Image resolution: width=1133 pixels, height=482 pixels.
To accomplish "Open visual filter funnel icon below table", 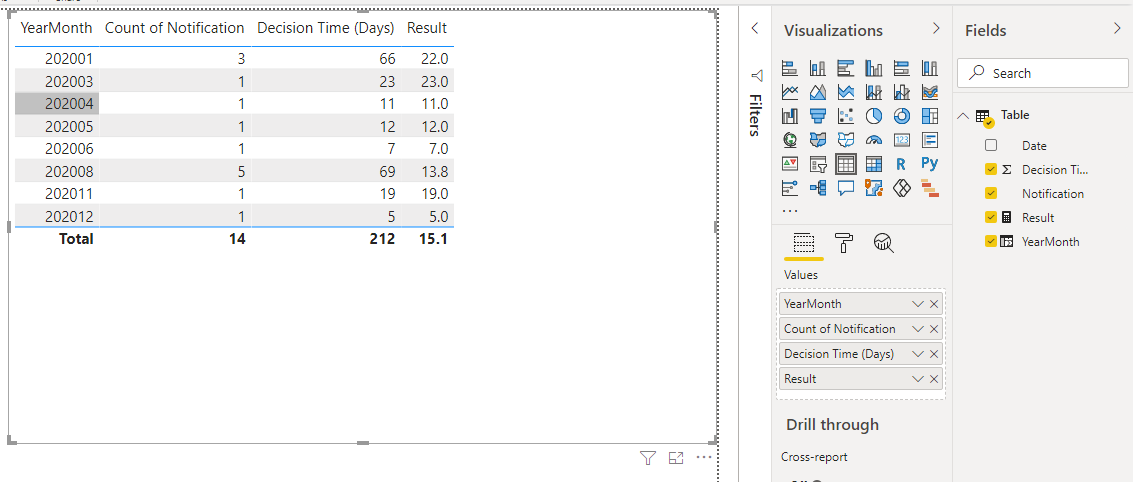I will (x=648, y=457).
